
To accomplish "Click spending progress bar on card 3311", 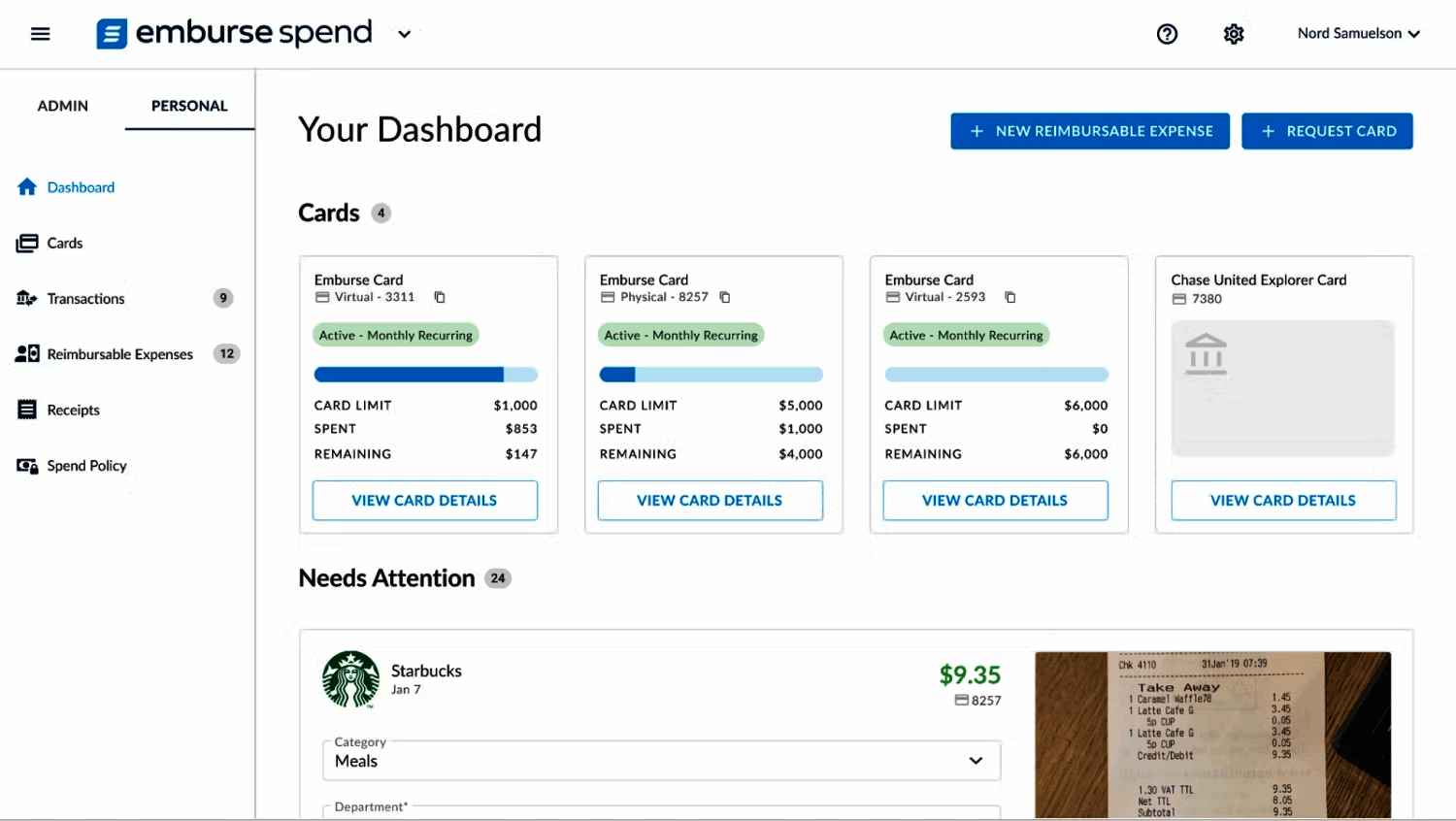I will click(425, 375).
